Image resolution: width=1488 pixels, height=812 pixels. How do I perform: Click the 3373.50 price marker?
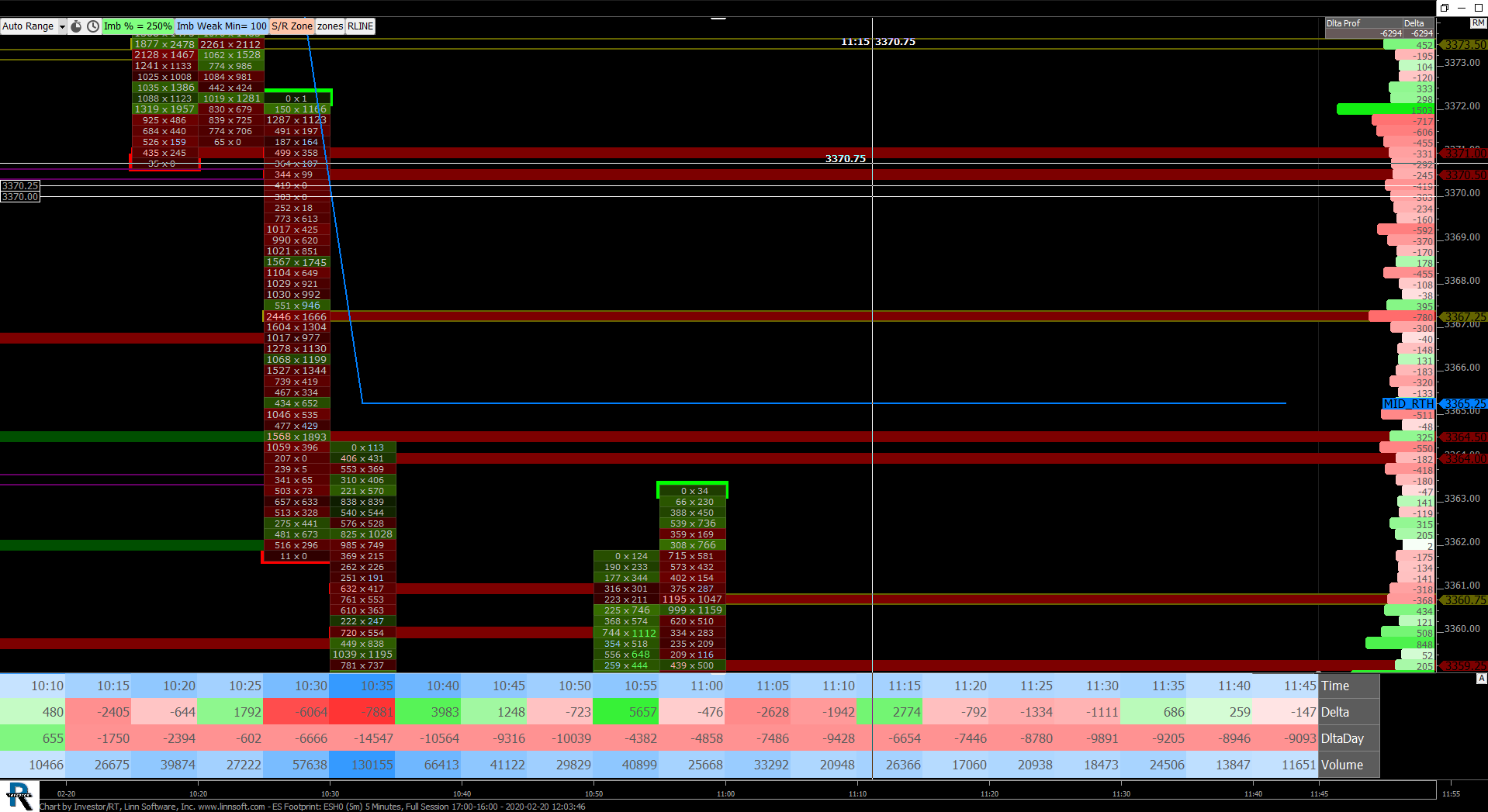click(x=1464, y=45)
